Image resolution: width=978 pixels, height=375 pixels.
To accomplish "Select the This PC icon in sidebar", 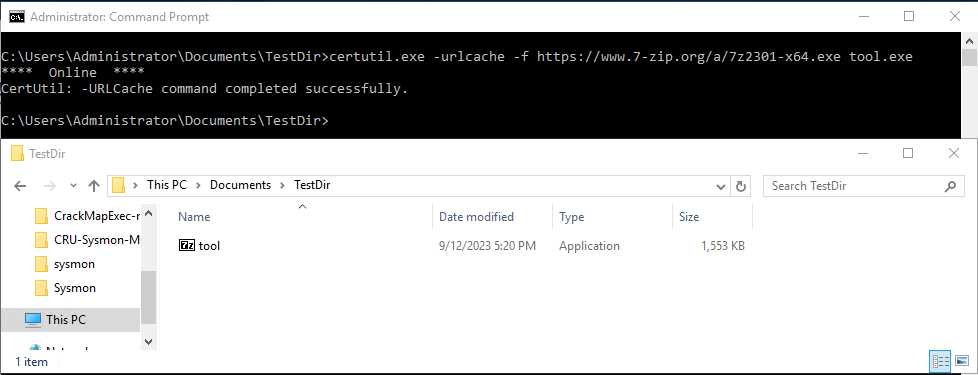I will [32, 319].
